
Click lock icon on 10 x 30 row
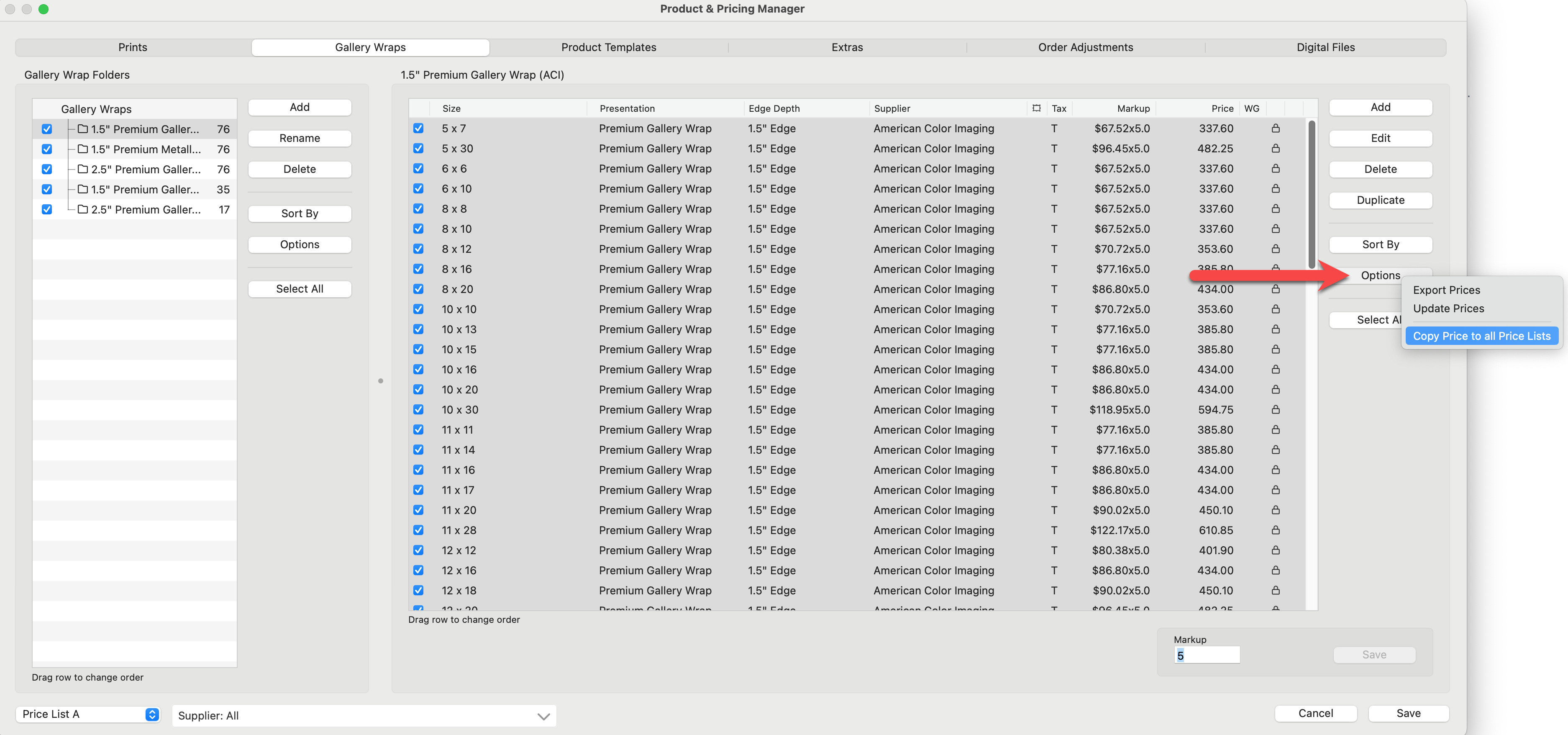click(1275, 410)
